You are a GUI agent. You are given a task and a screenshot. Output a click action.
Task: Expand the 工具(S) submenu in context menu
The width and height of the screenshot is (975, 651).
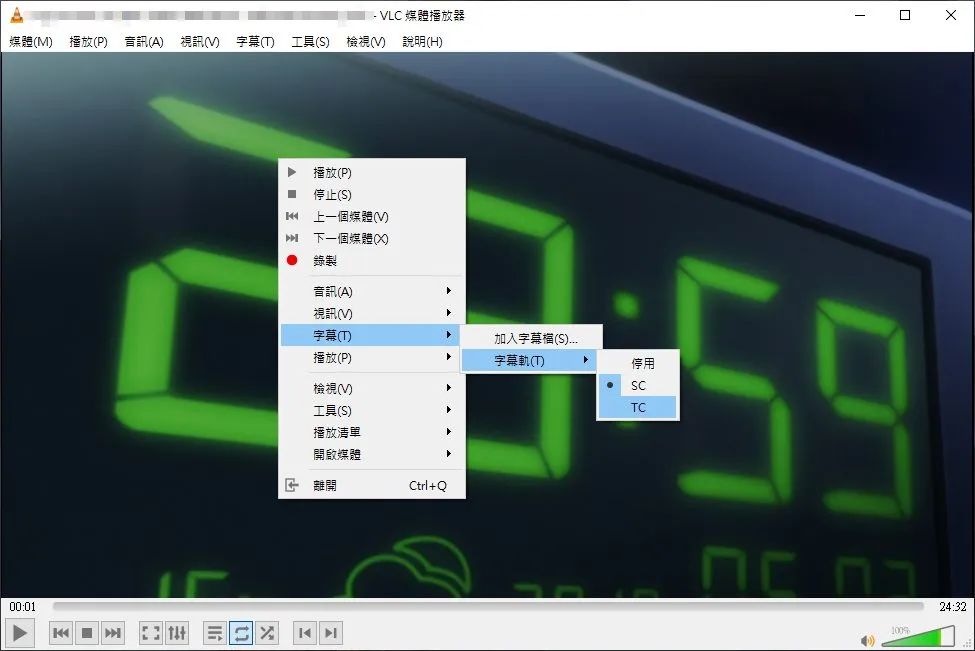[x=372, y=410]
